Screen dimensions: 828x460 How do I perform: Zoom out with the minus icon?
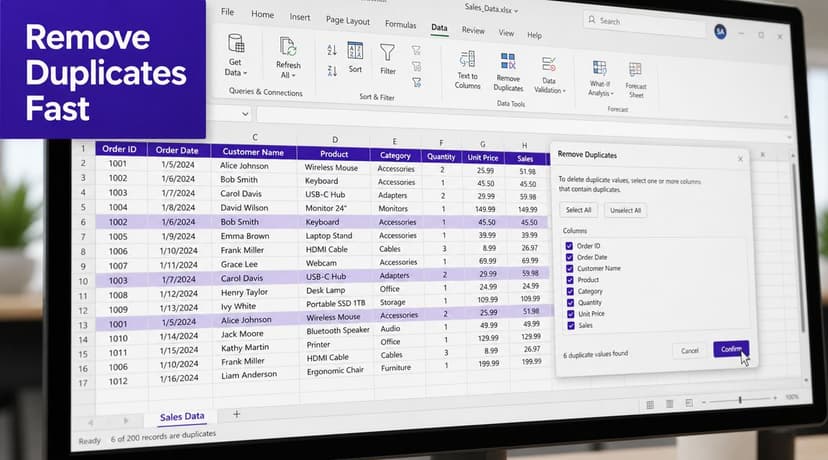pos(704,402)
